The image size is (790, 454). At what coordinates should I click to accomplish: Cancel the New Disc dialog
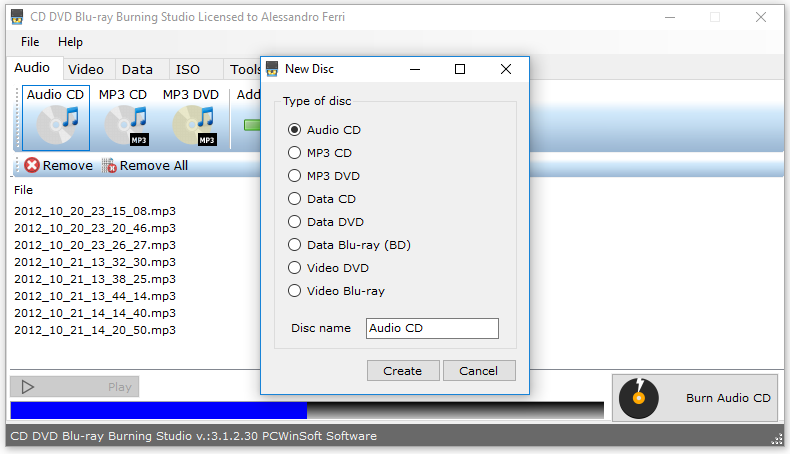coord(478,371)
